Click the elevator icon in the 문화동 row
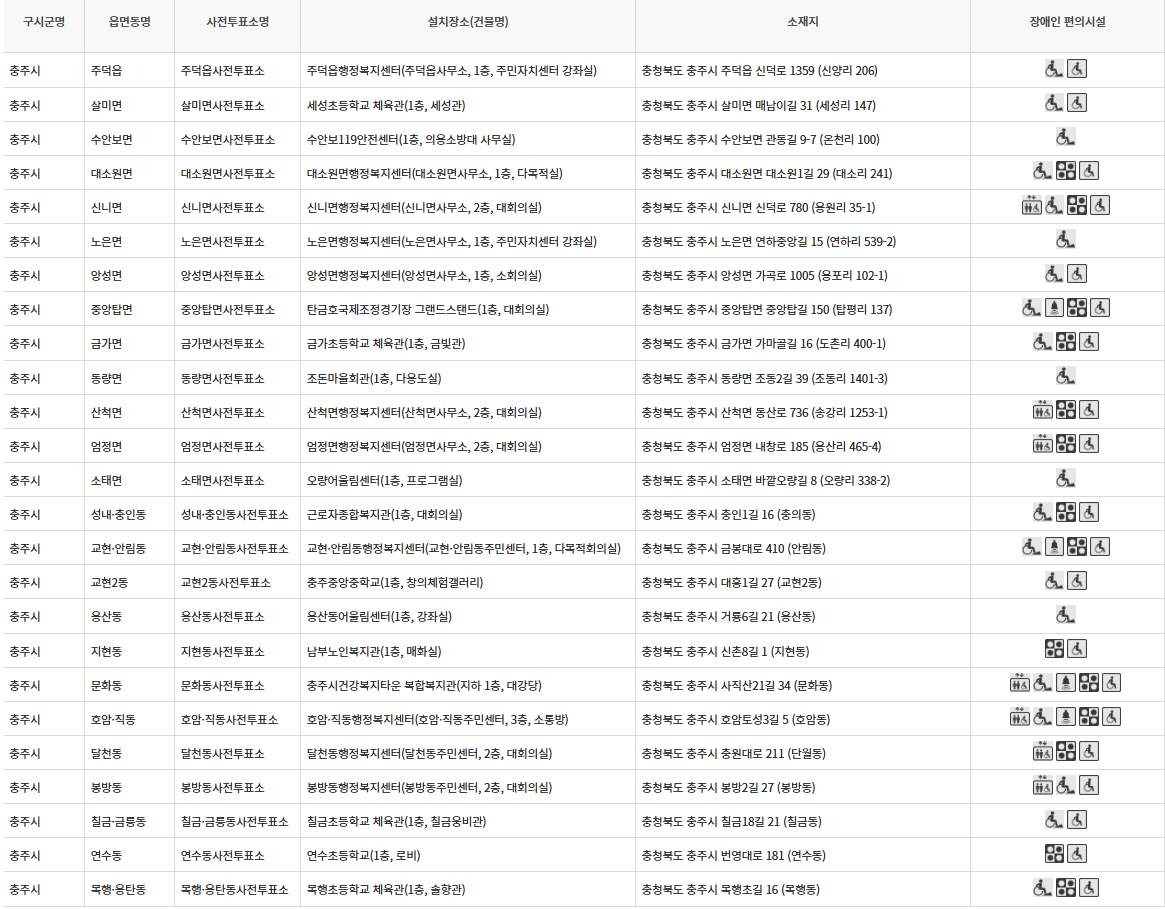This screenshot has width=1165, height=909. coord(1020,683)
